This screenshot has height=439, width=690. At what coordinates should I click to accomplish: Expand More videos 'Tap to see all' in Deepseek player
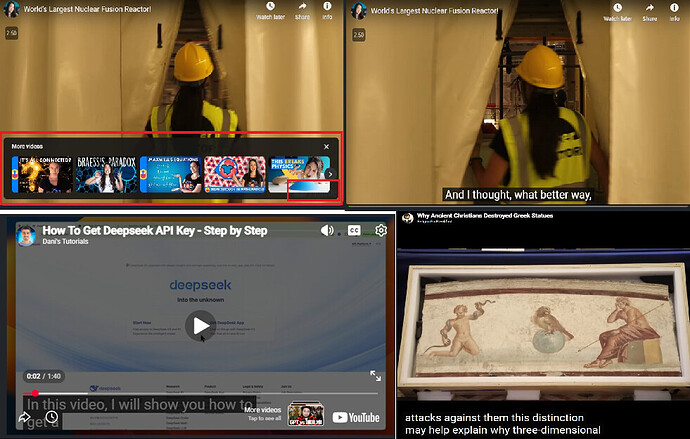[263, 413]
